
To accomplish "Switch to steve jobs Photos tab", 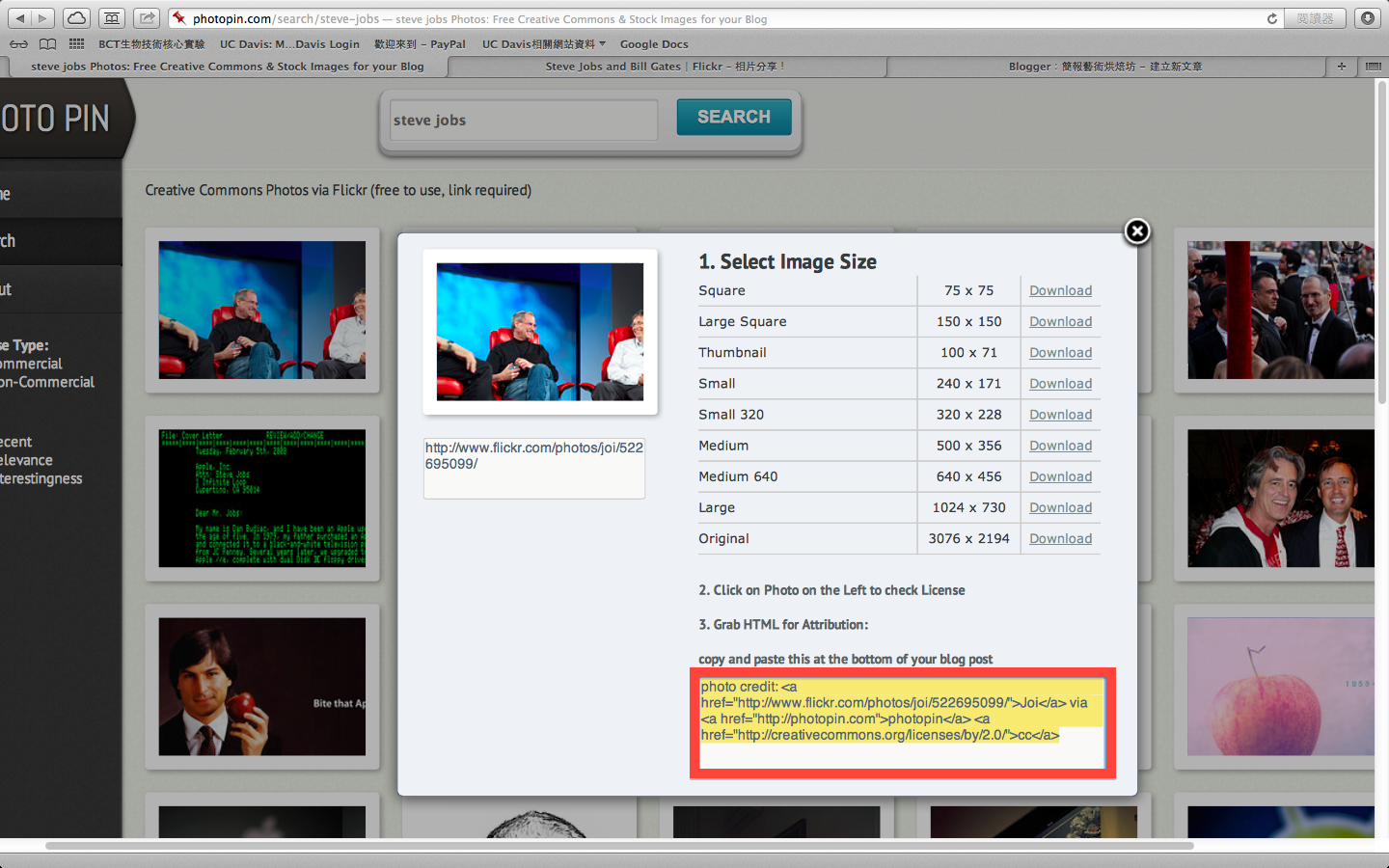I will [x=228, y=67].
